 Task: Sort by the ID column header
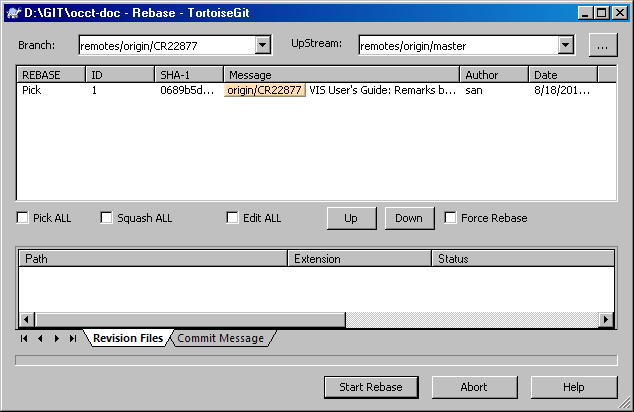coord(120,75)
